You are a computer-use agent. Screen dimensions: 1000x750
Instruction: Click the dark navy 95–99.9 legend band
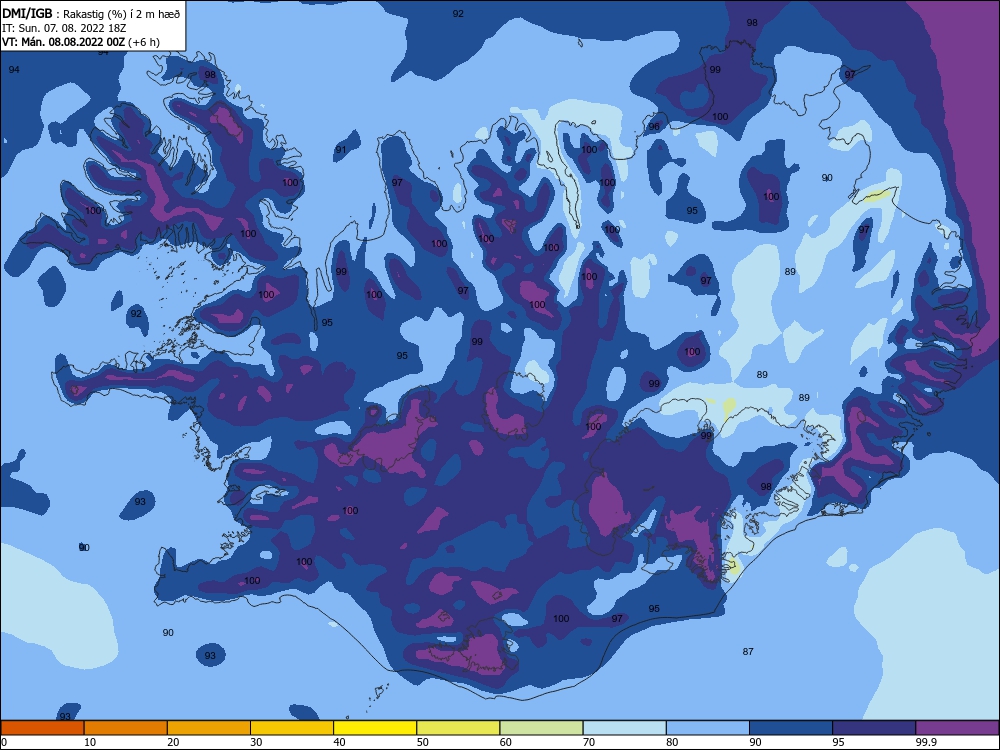click(874, 728)
